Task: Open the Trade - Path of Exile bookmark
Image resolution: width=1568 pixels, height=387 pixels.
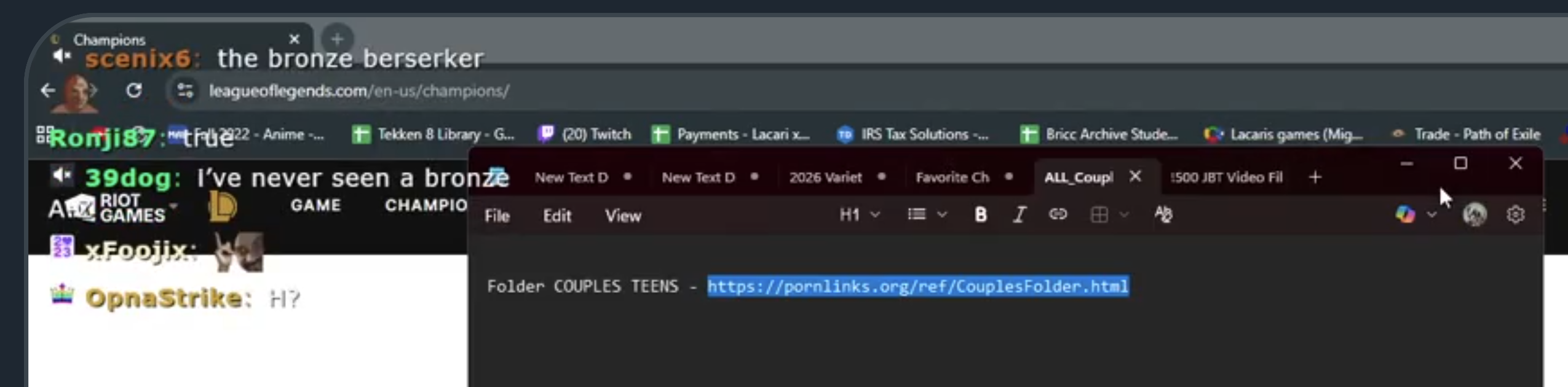Action: (1466, 135)
